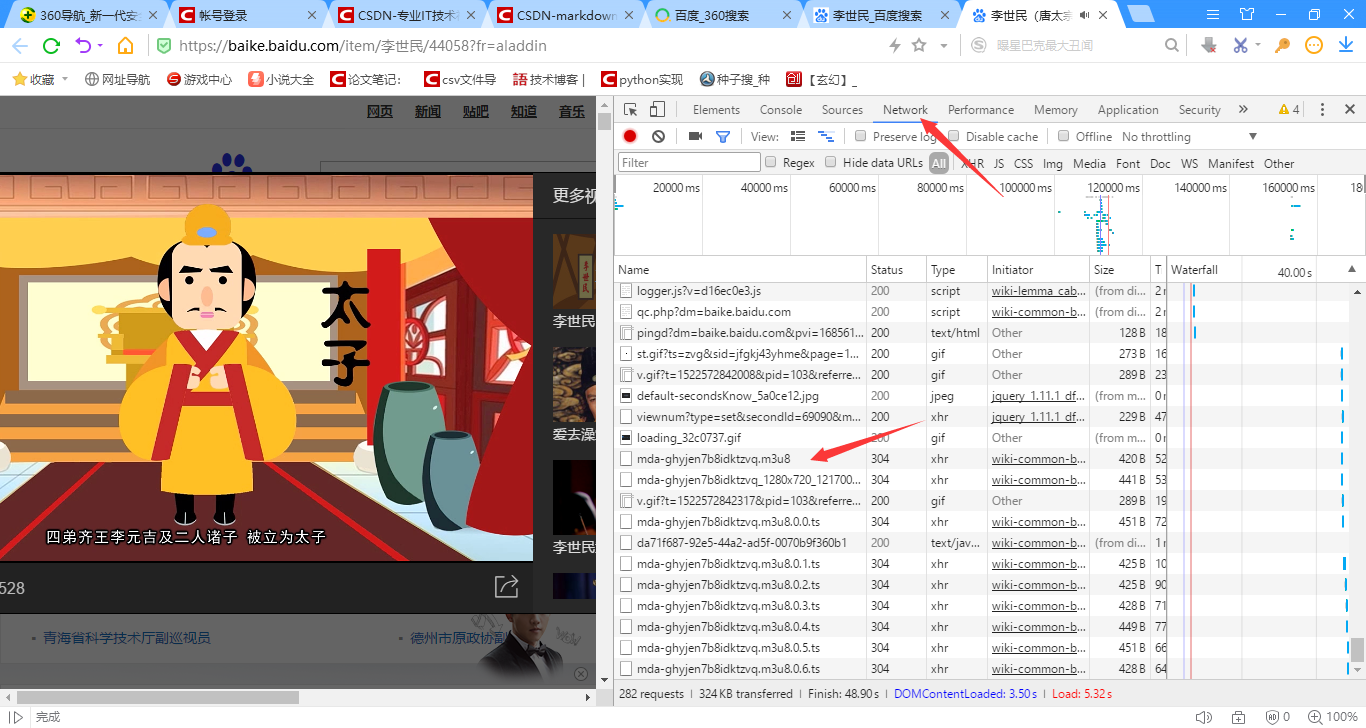Switch to the Console tab
Viewport: 1366px width, 728px height.
pyautogui.click(x=781, y=110)
